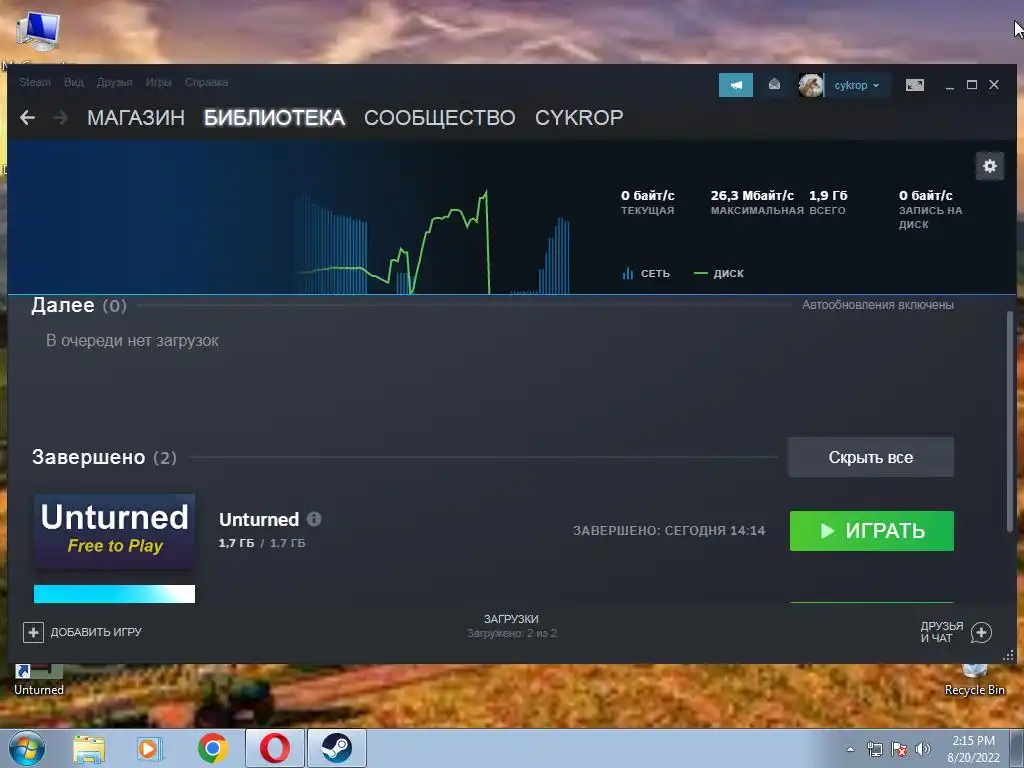Go forward with the right arrow
Screen dimensions: 1024x768
click(x=60, y=118)
